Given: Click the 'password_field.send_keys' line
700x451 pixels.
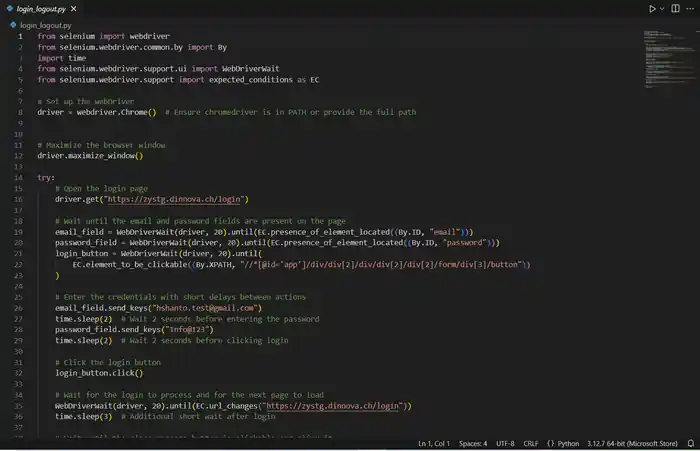Looking at the screenshot, I should tap(134, 330).
